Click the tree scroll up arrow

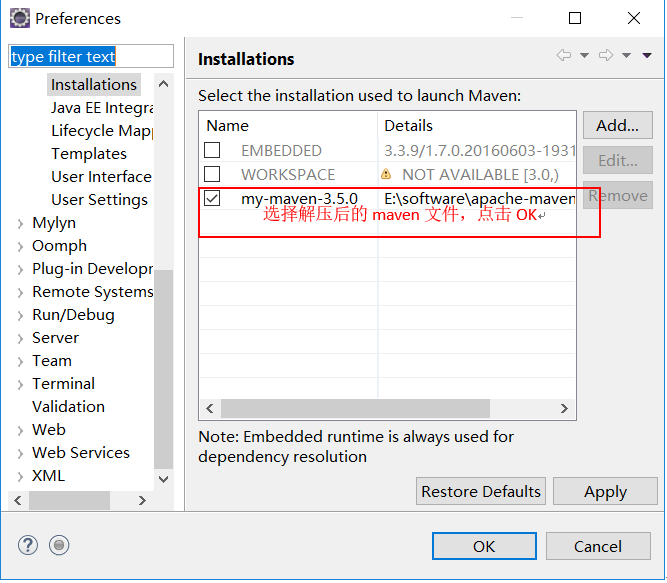point(164,84)
